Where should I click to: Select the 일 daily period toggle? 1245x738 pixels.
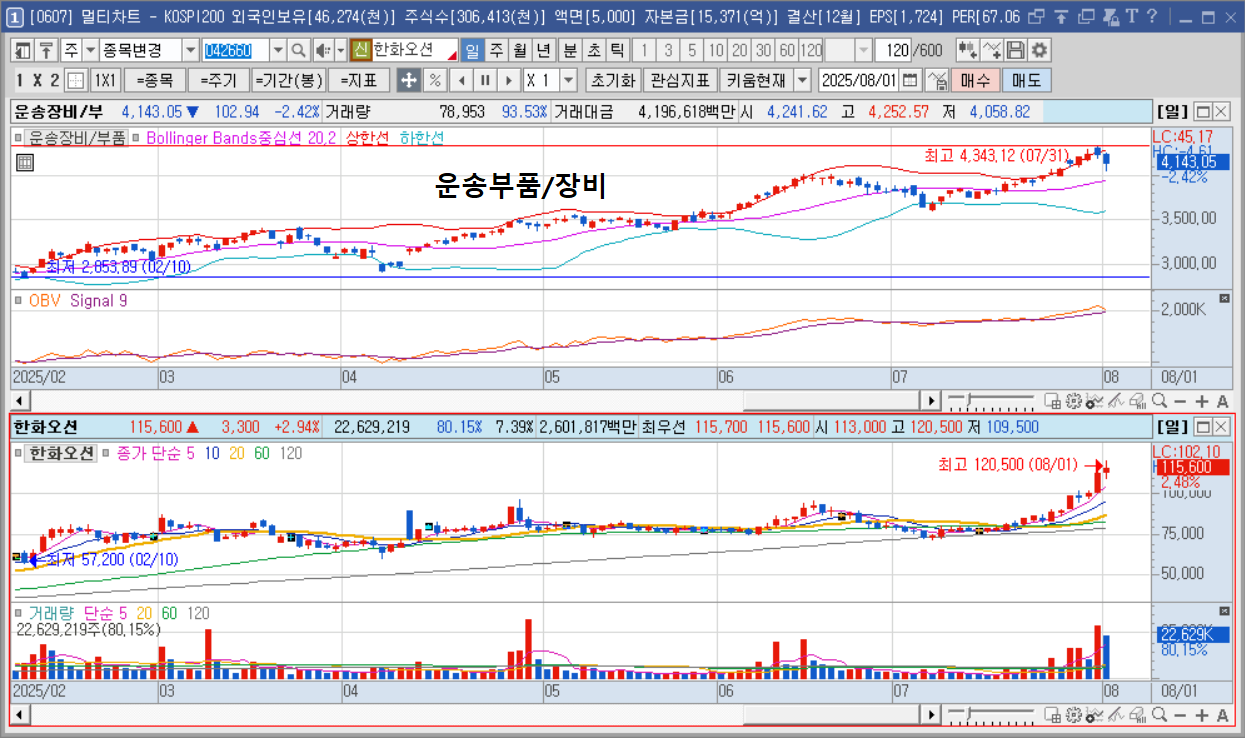472,50
